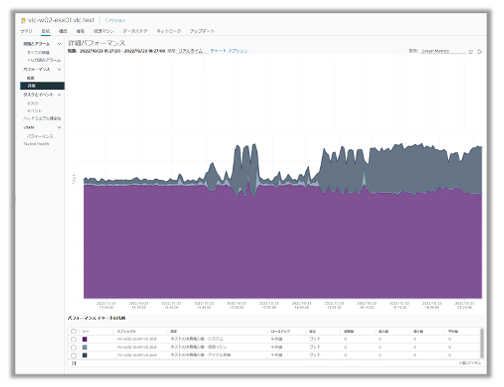Image resolution: width=504 pixels, height=387 pixels.
Task: Refresh the performance chart
Action: (x=479, y=52)
